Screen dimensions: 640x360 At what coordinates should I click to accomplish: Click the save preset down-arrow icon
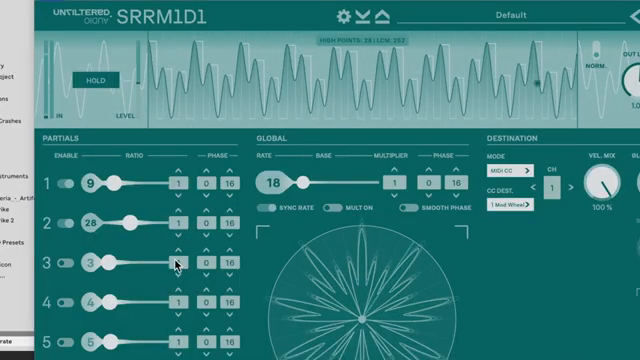362,16
